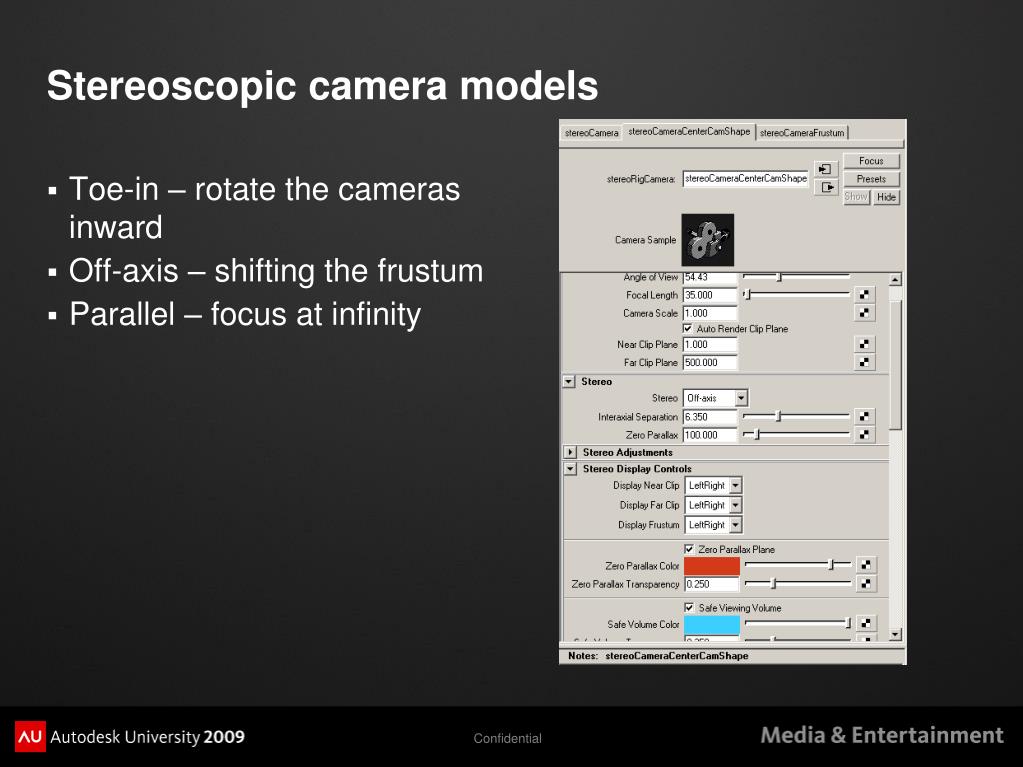The image size is (1023, 767).
Task: Click the Zero Parallax Transparency value field
Action: click(x=712, y=584)
